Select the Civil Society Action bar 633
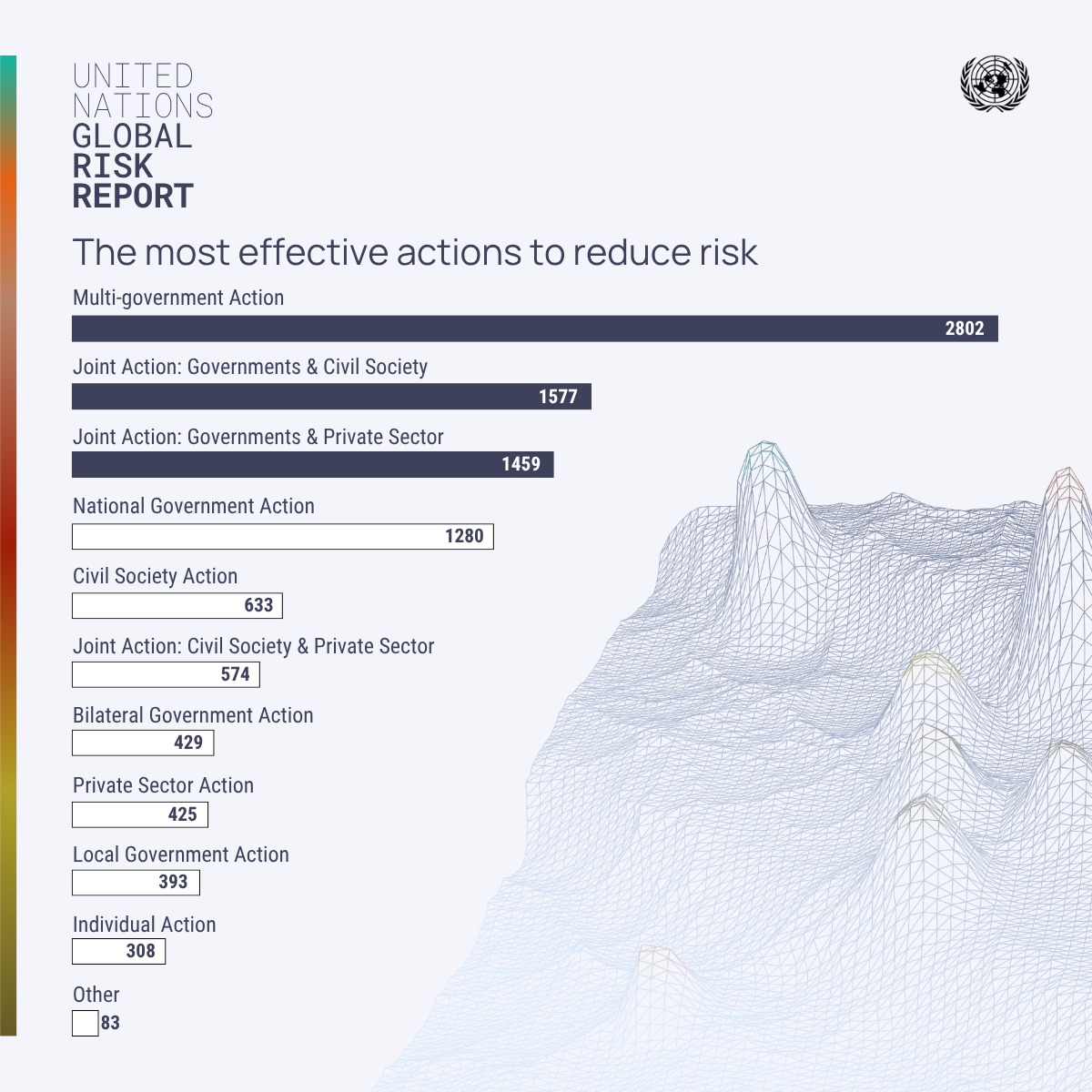 click(177, 605)
